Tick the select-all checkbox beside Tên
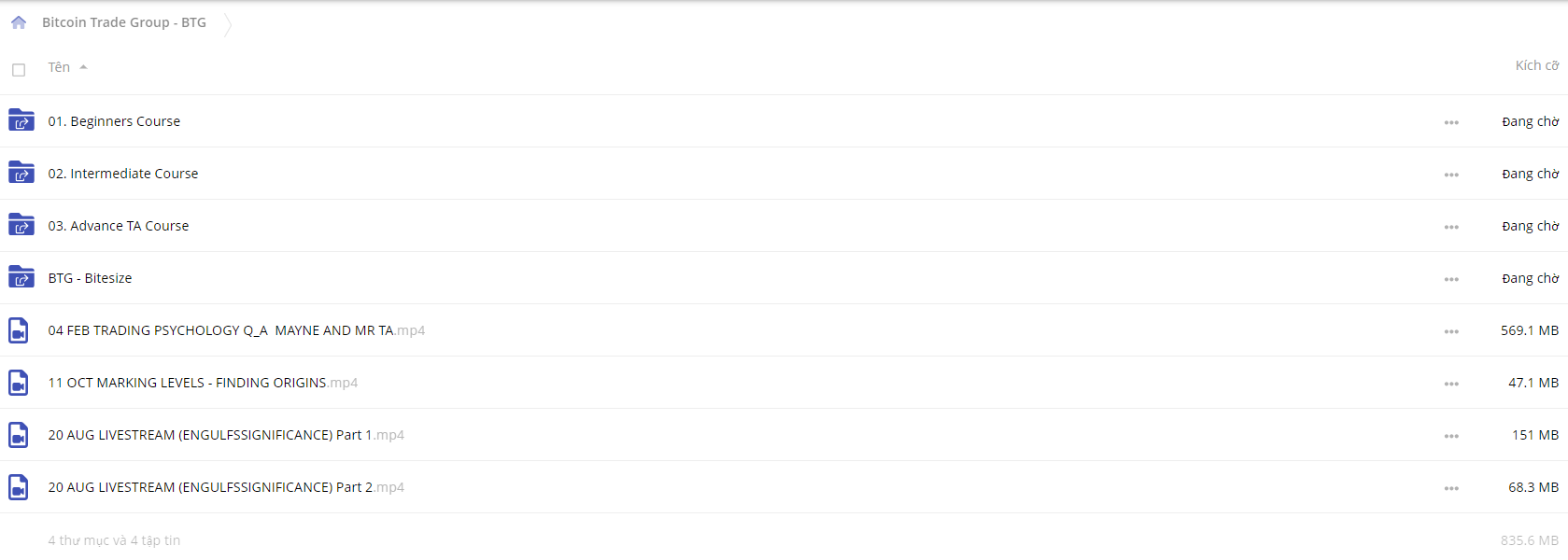1568x560 pixels. 19,70
